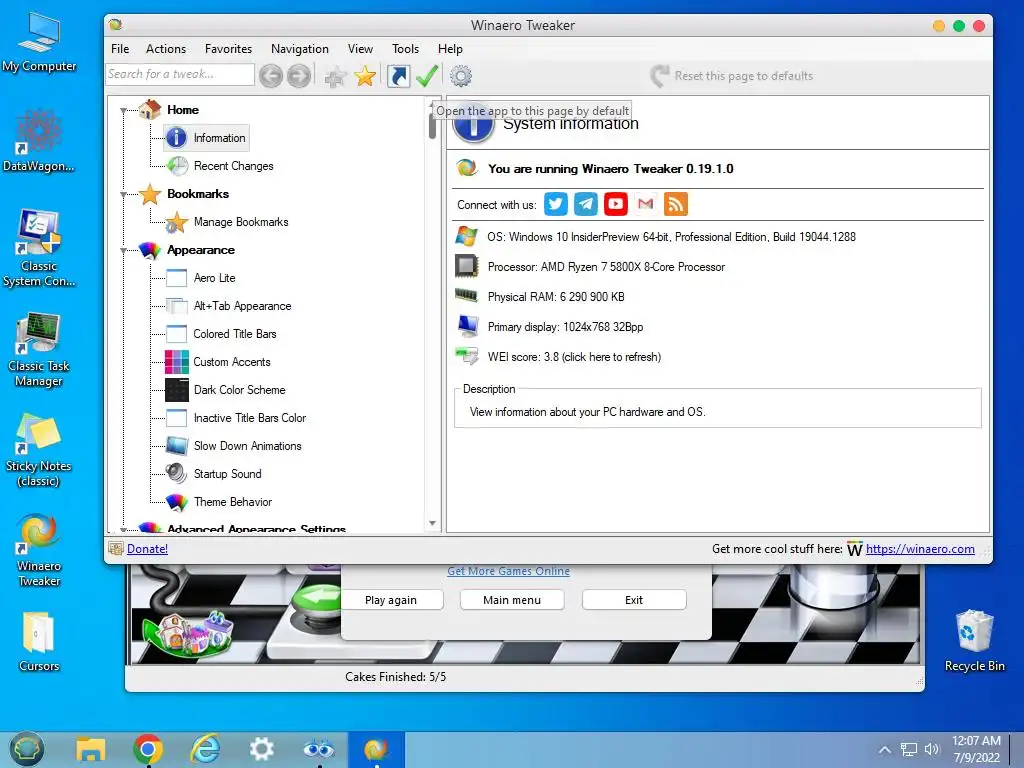
Task: Click the green checkmark toolbar icon
Action: pyautogui.click(x=427, y=76)
